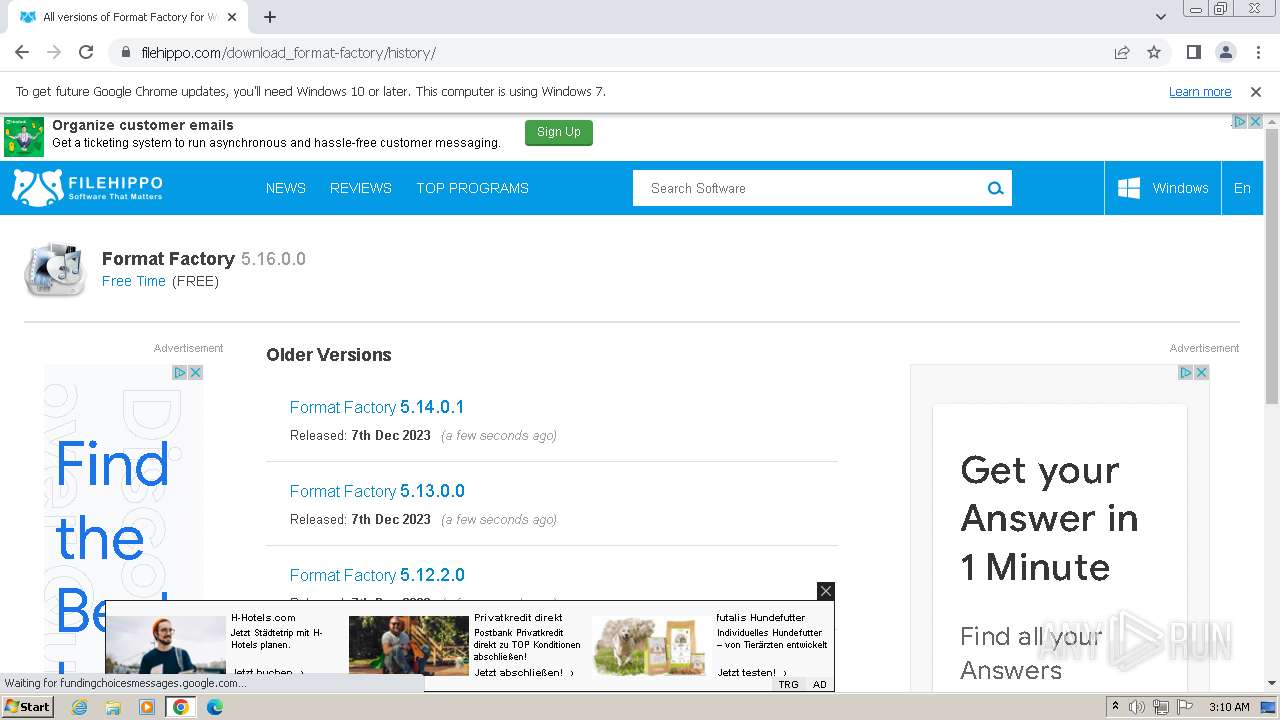Open the clock showing 3:10 AM

[x=1229, y=707]
